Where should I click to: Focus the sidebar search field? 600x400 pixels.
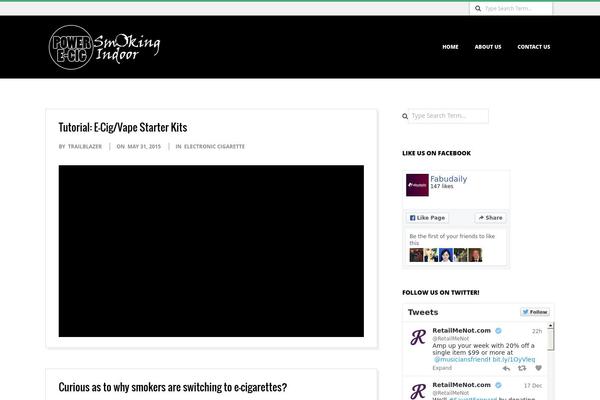pos(448,116)
